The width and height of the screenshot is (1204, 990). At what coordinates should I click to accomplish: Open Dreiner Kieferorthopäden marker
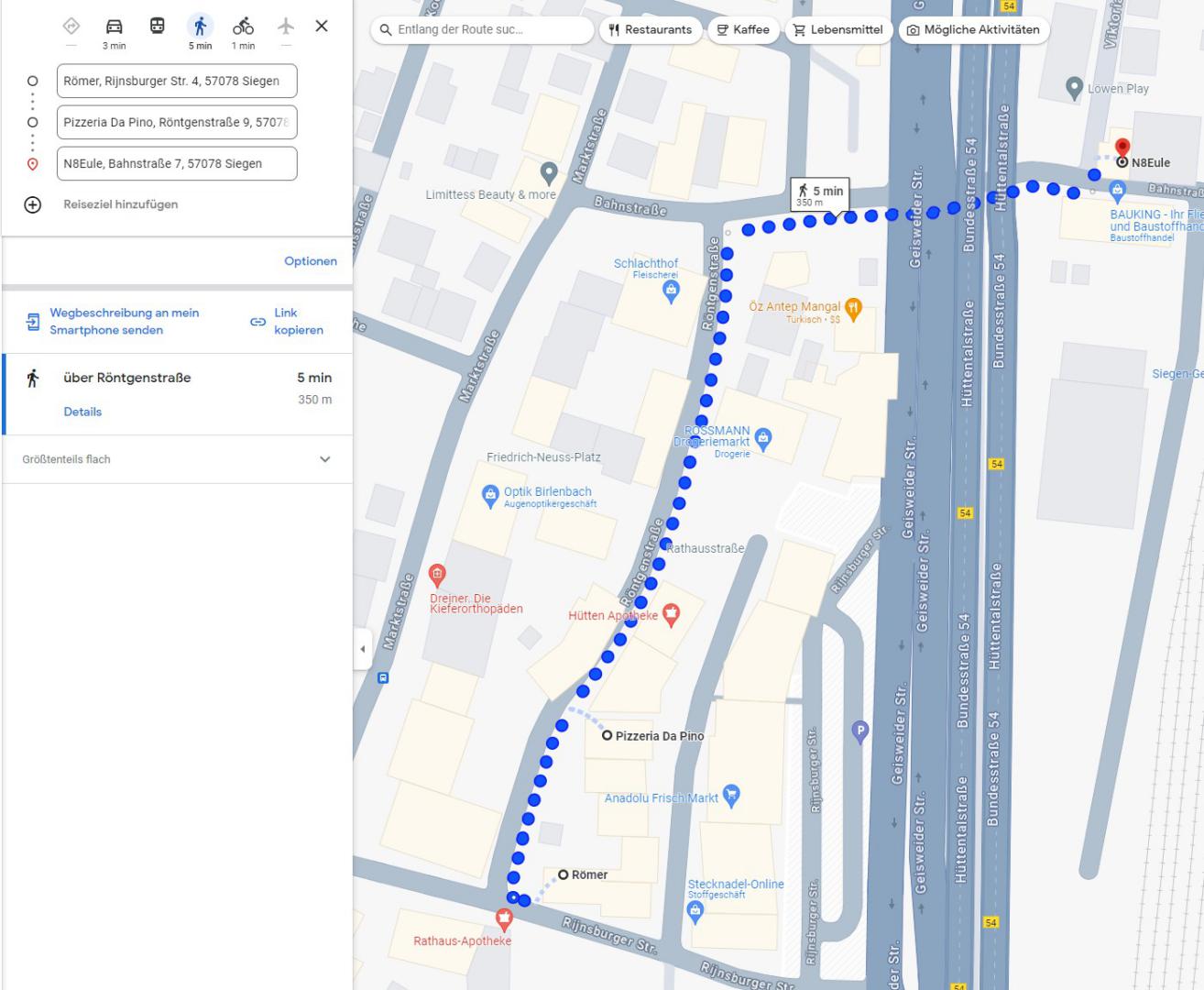pos(437,575)
